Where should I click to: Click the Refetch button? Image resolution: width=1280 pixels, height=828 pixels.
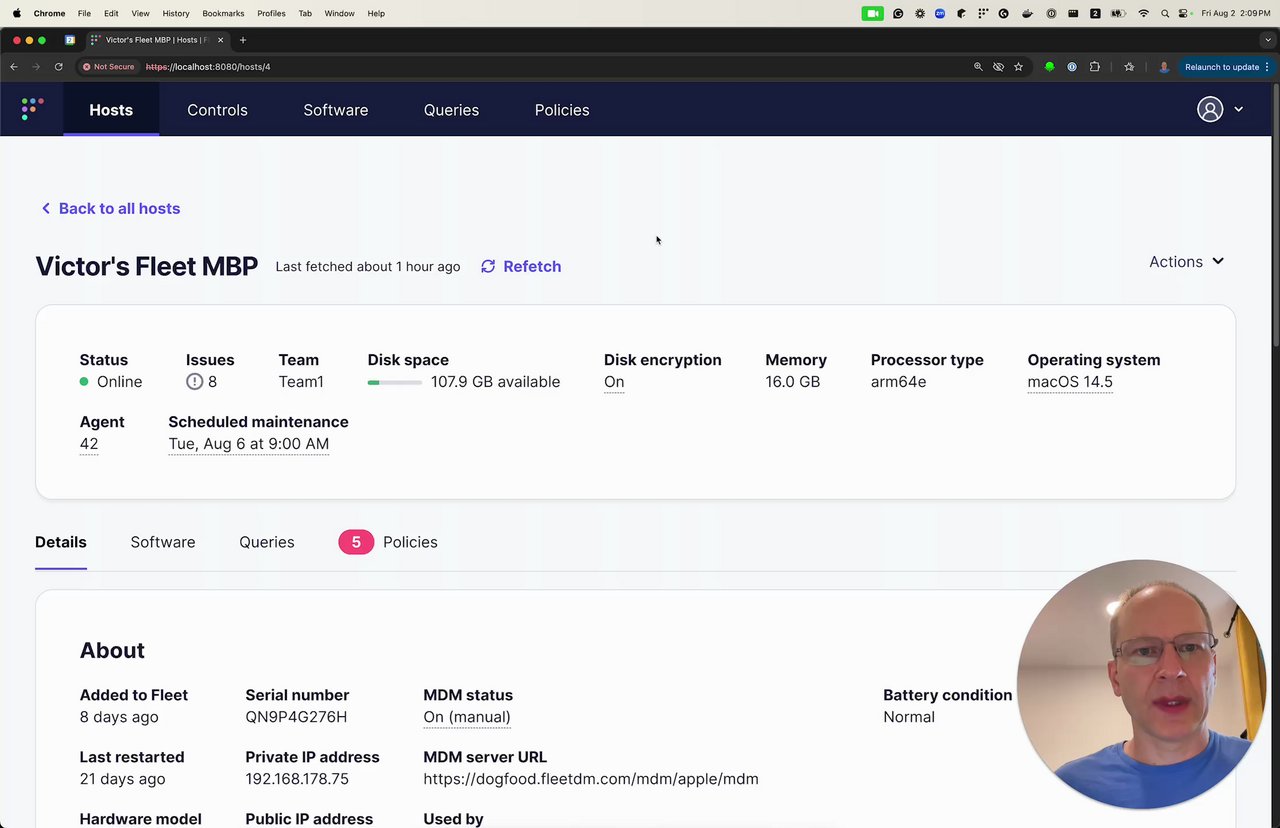tap(521, 266)
